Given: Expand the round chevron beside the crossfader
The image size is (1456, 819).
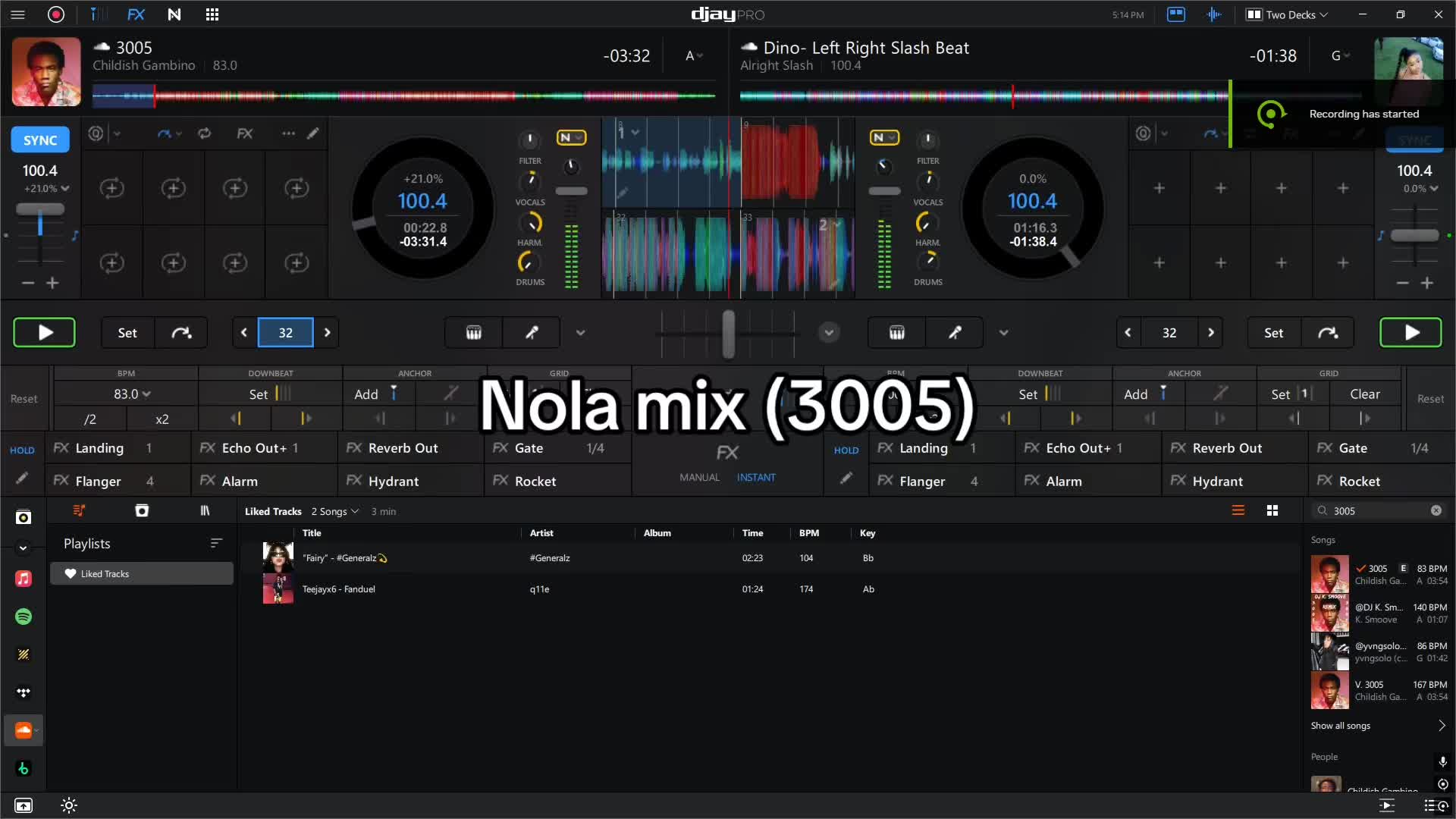Looking at the screenshot, I should pos(829,333).
